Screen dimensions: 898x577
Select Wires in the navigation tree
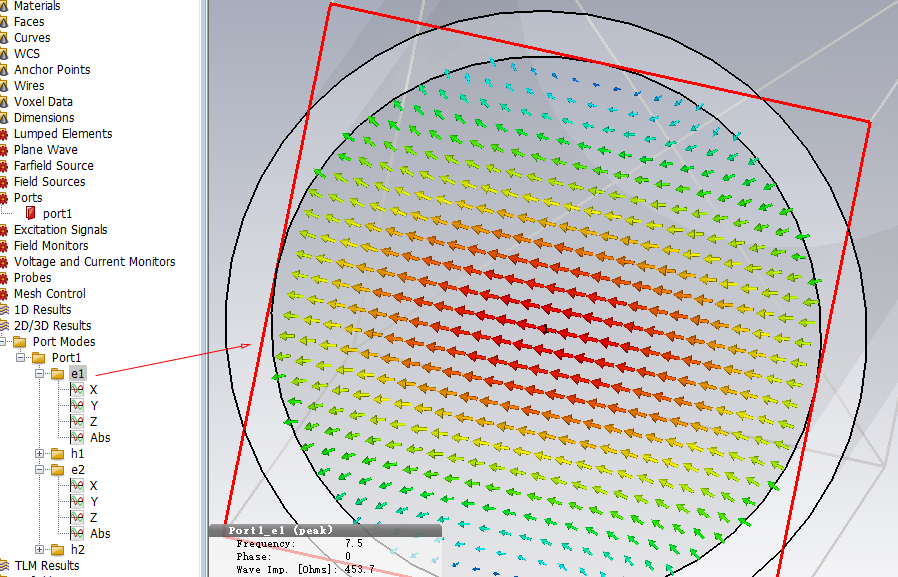pos(29,86)
